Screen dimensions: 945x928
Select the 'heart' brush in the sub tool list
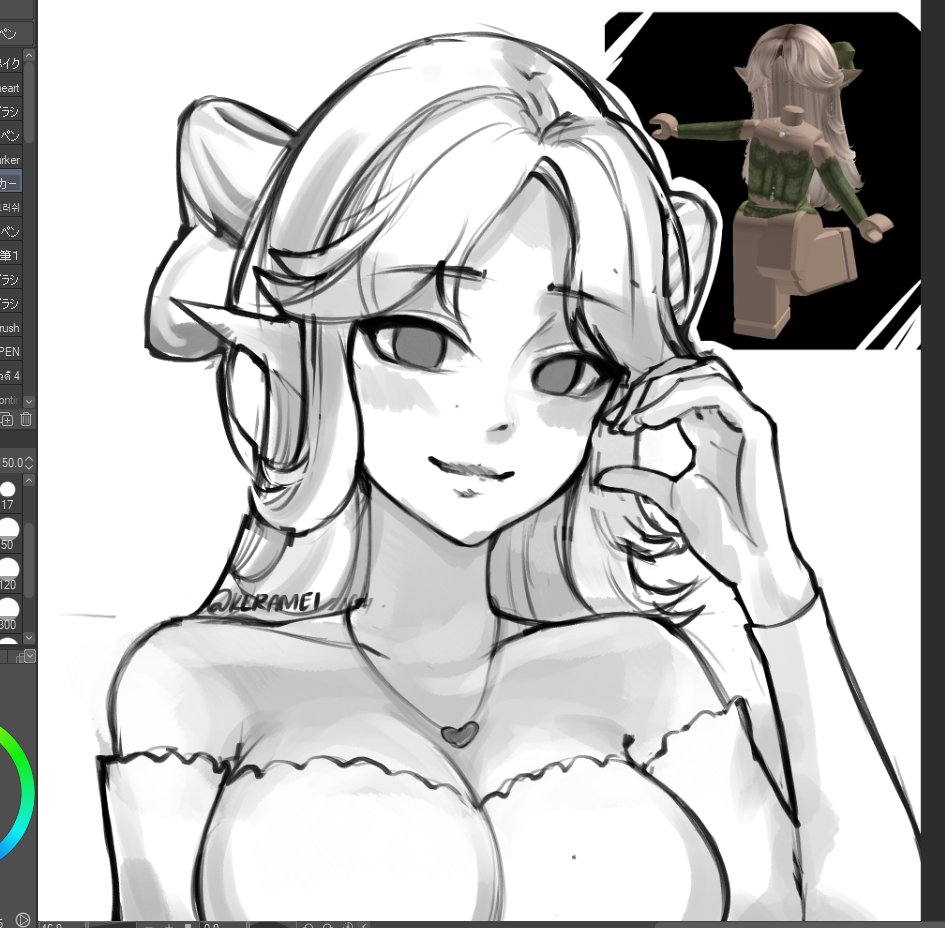pyautogui.click(x=10, y=88)
